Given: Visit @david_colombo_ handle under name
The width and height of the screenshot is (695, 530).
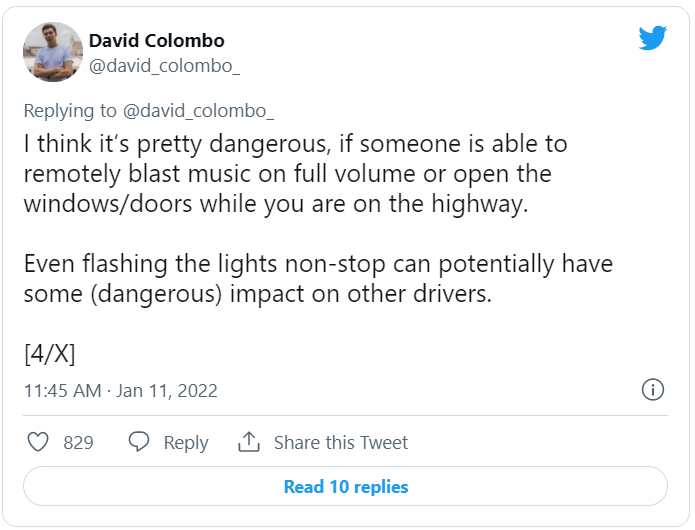Looking at the screenshot, I should pyautogui.click(x=164, y=66).
